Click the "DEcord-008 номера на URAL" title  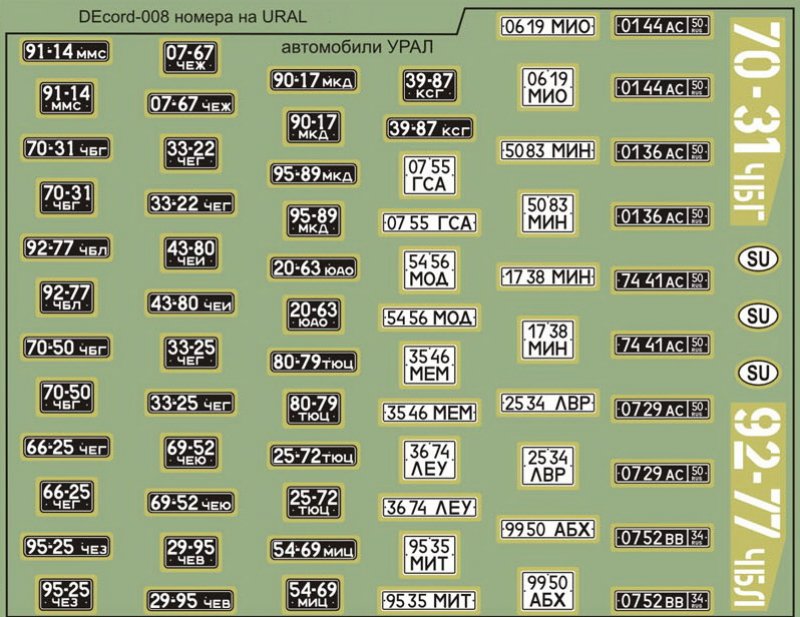(x=193, y=17)
